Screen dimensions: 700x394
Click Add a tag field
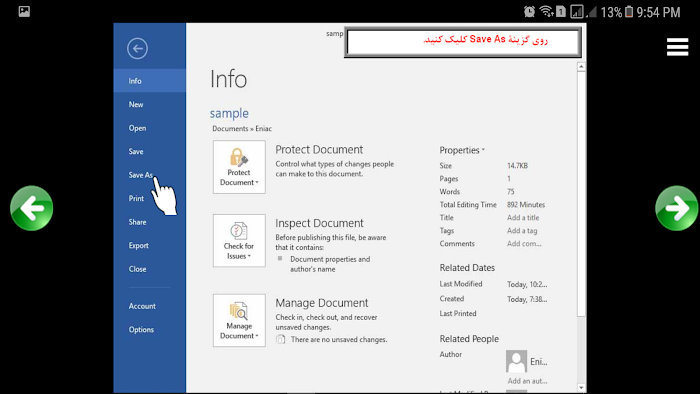[522, 231]
